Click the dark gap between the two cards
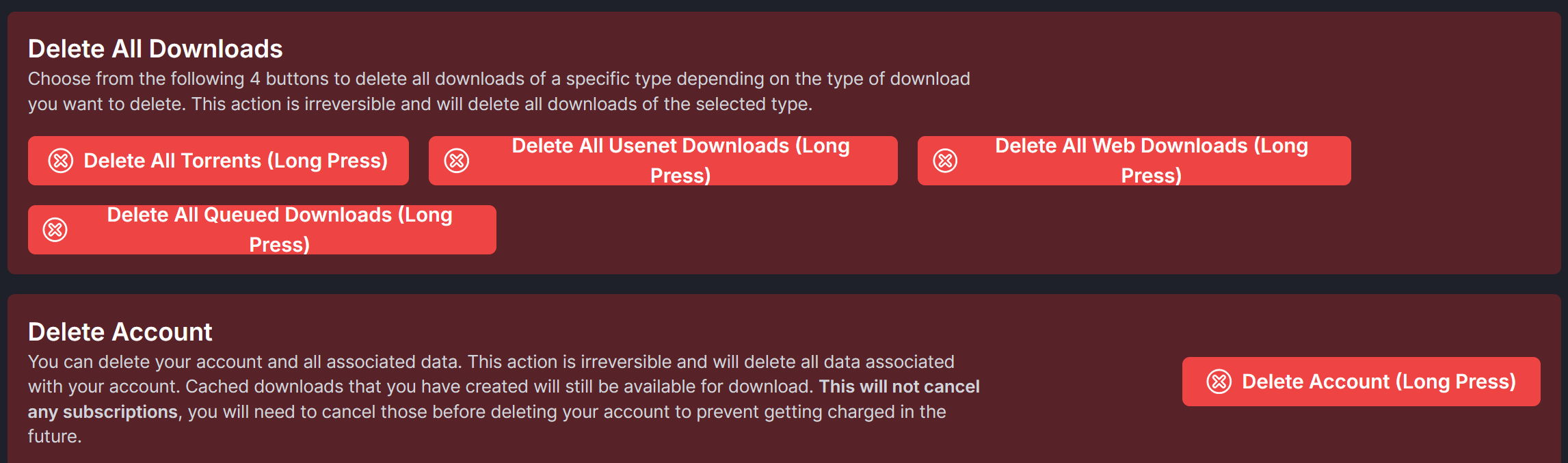1568x463 pixels. pos(784,285)
